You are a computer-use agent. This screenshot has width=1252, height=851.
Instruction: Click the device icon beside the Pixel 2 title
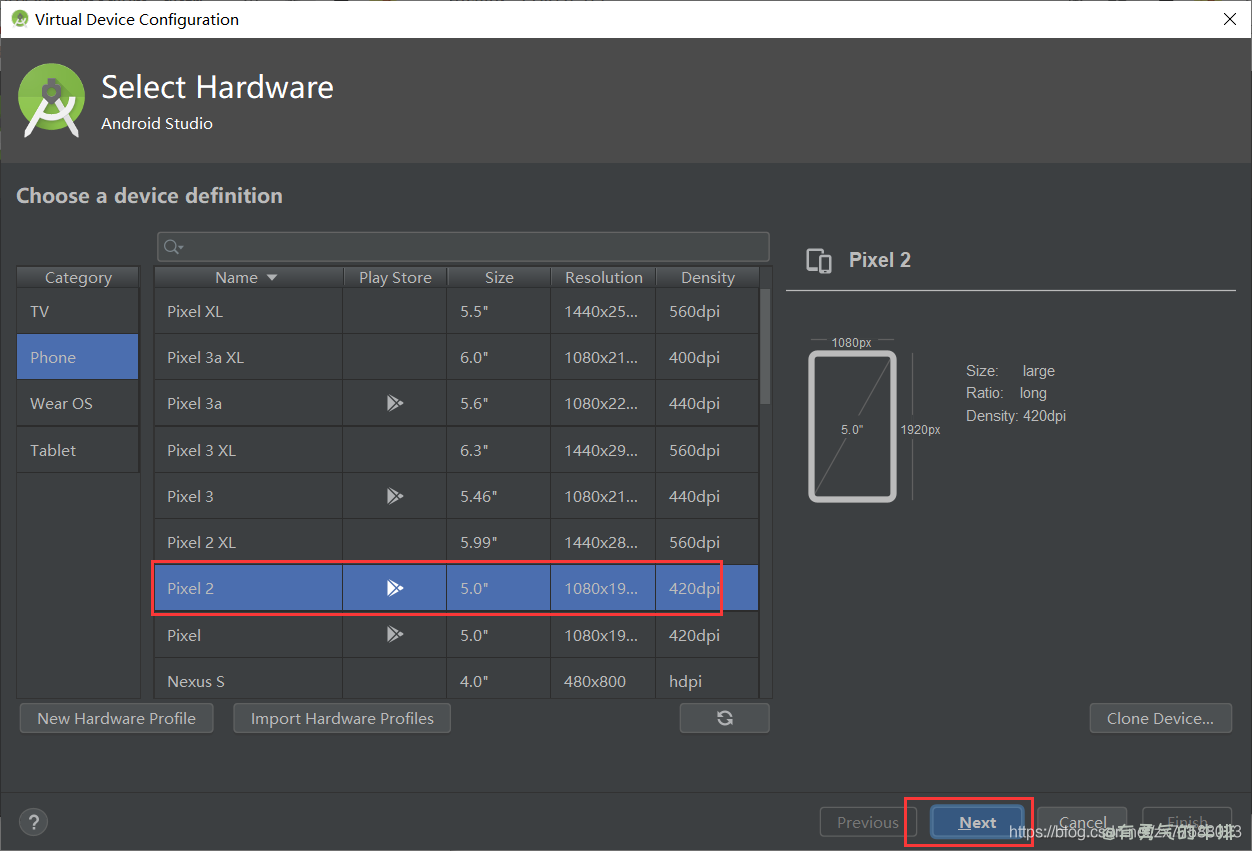click(819, 260)
